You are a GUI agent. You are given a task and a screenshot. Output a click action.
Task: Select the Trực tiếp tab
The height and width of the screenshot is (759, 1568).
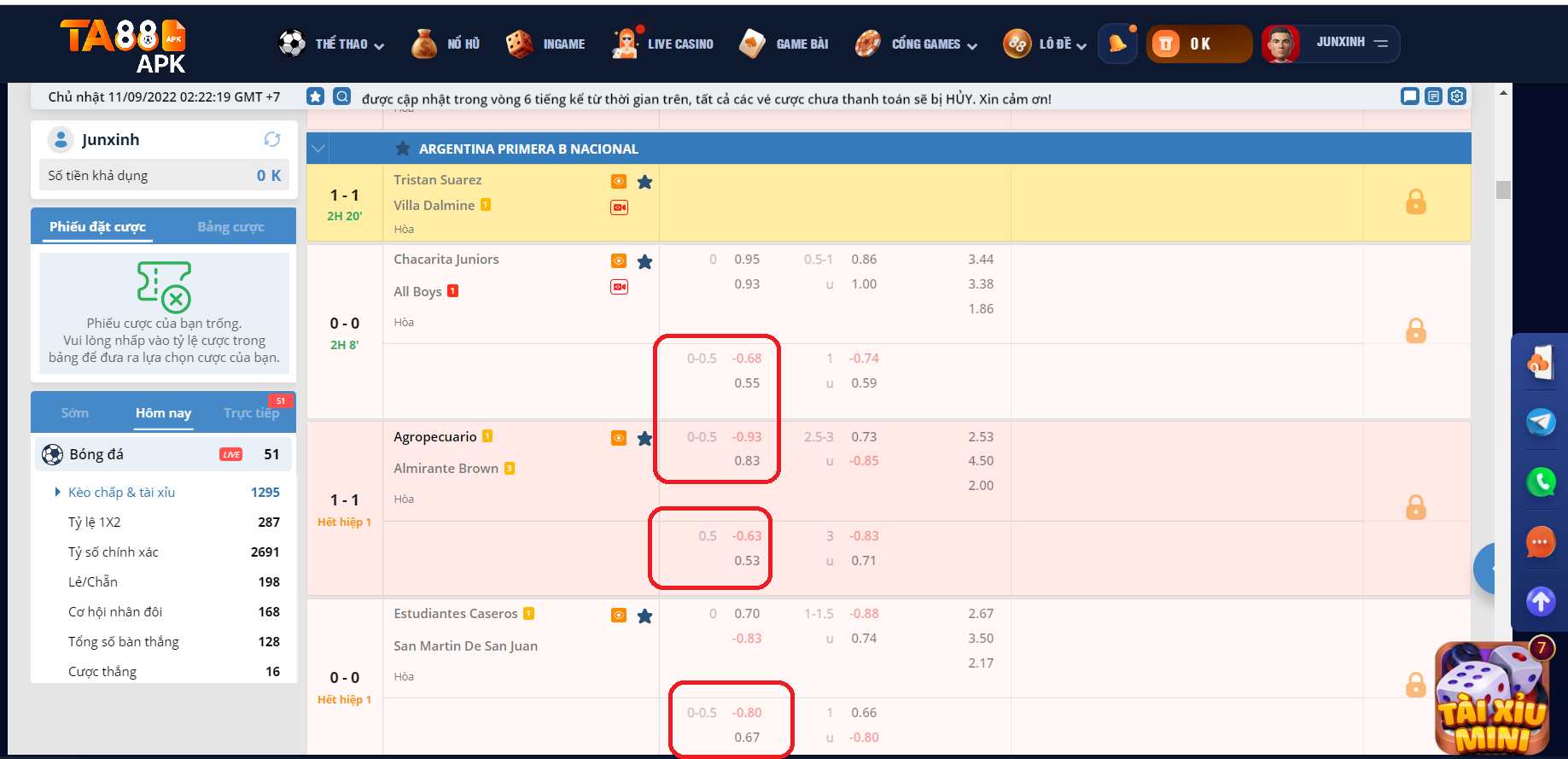tap(251, 413)
